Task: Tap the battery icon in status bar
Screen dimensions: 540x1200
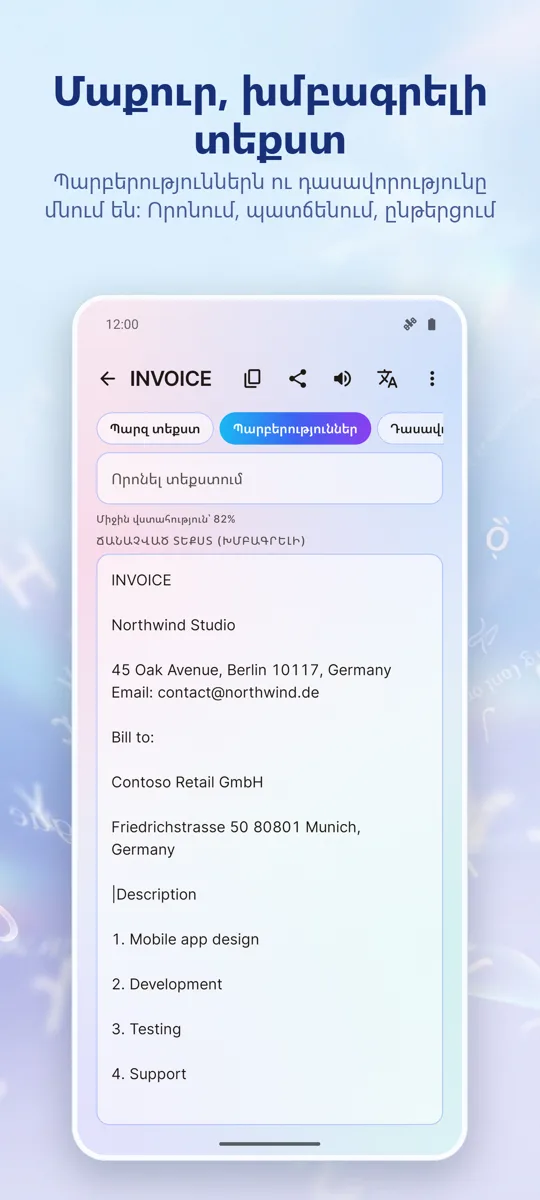Action: point(432,324)
